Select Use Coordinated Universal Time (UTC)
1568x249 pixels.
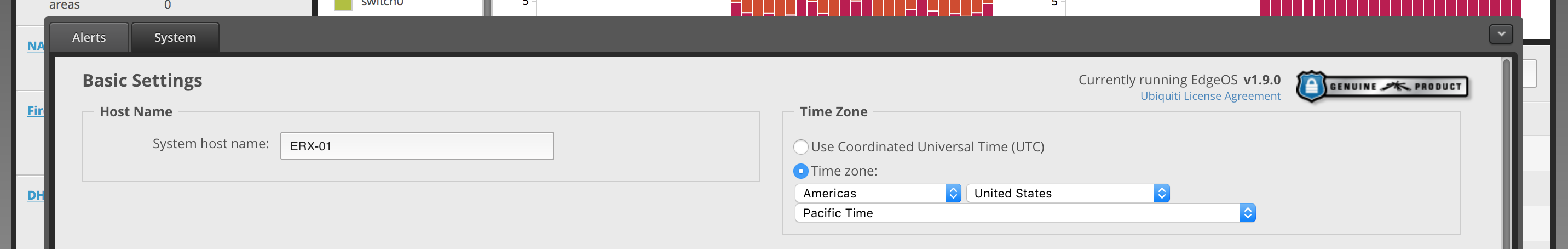point(800,147)
